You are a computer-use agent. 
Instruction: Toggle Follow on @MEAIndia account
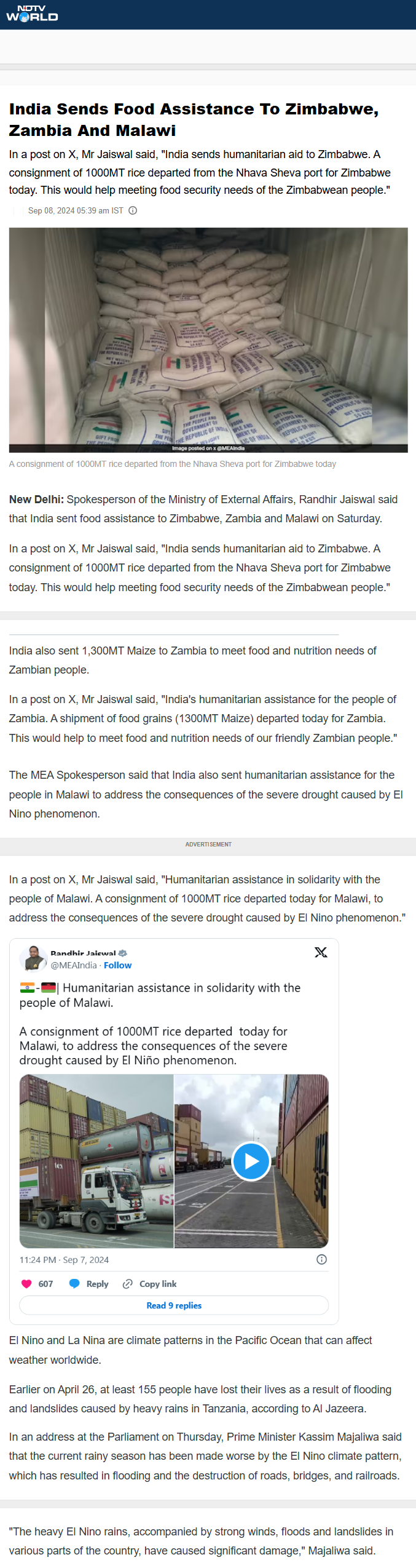click(117, 966)
